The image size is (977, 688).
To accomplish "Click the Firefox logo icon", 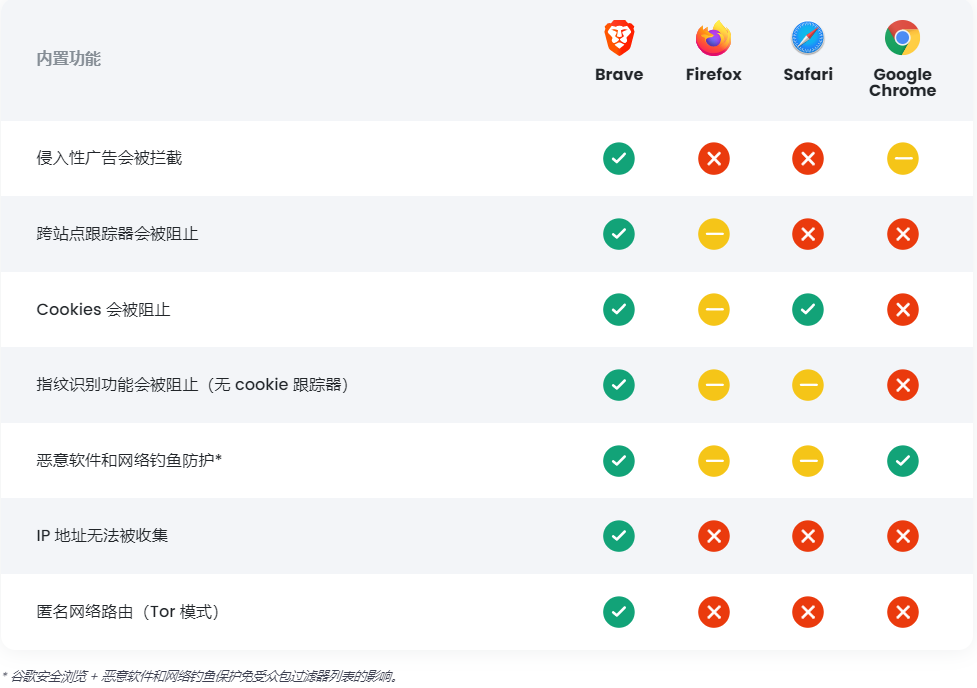I will pos(713,38).
